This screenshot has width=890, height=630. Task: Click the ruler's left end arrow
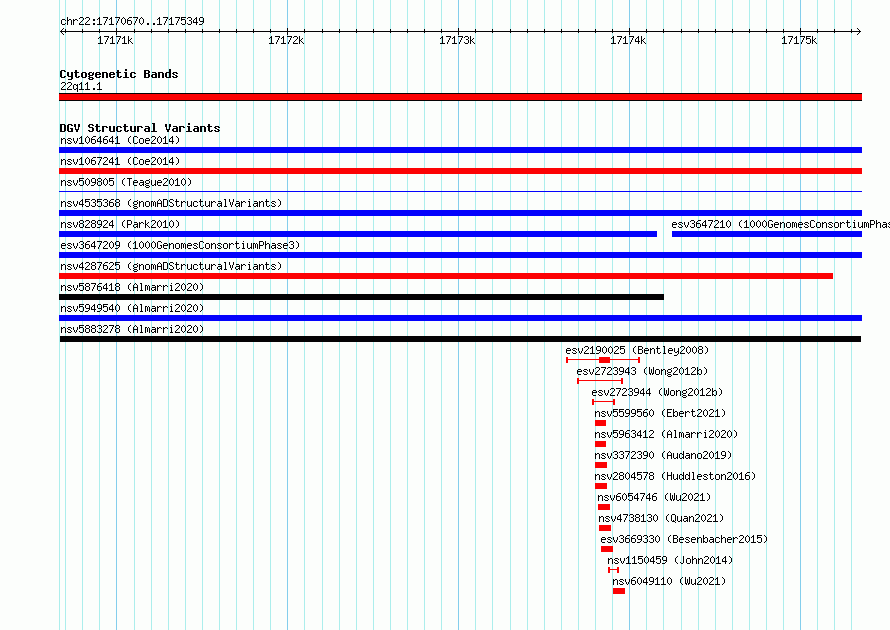click(63, 31)
